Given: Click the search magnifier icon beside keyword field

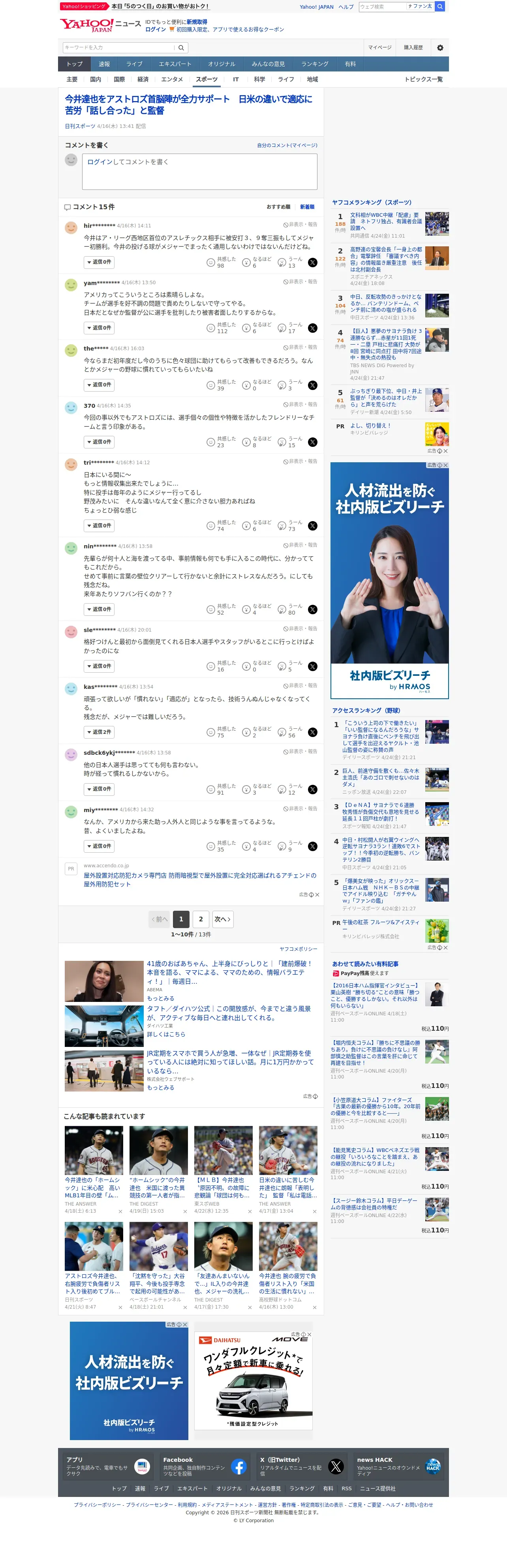Looking at the screenshot, I should click(x=181, y=47).
